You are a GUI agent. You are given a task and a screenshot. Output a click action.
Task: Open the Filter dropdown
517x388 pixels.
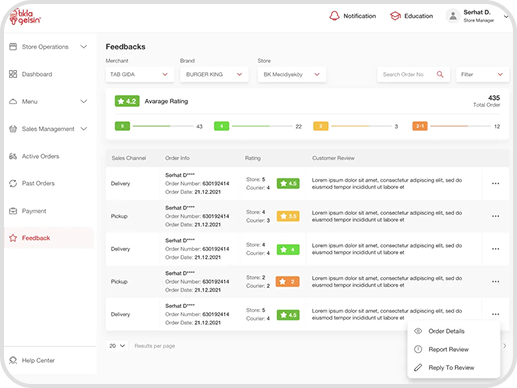tap(482, 74)
